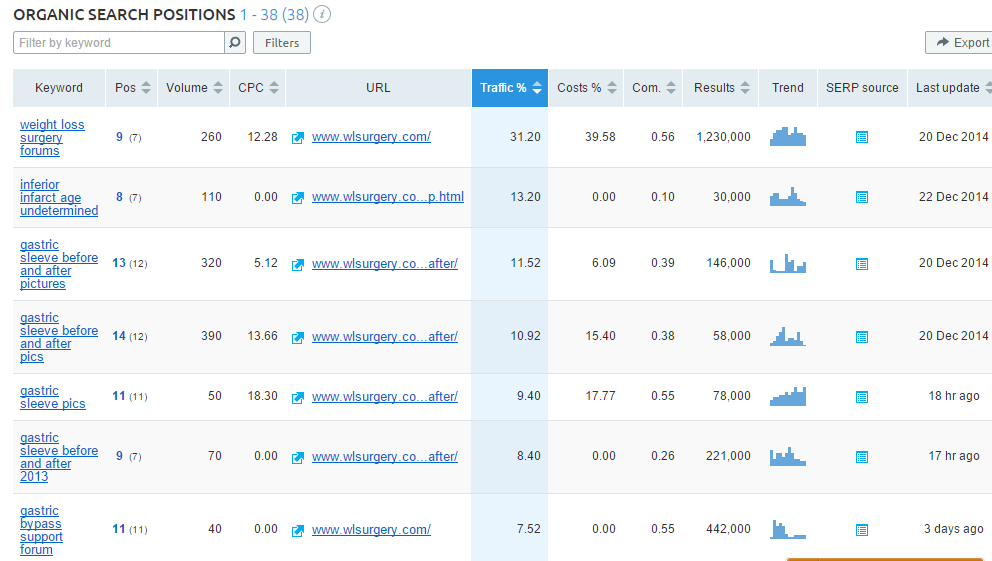Open keyword gastric sleeve before and after 2013
This screenshot has width=992, height=561.
click(59, 457)
